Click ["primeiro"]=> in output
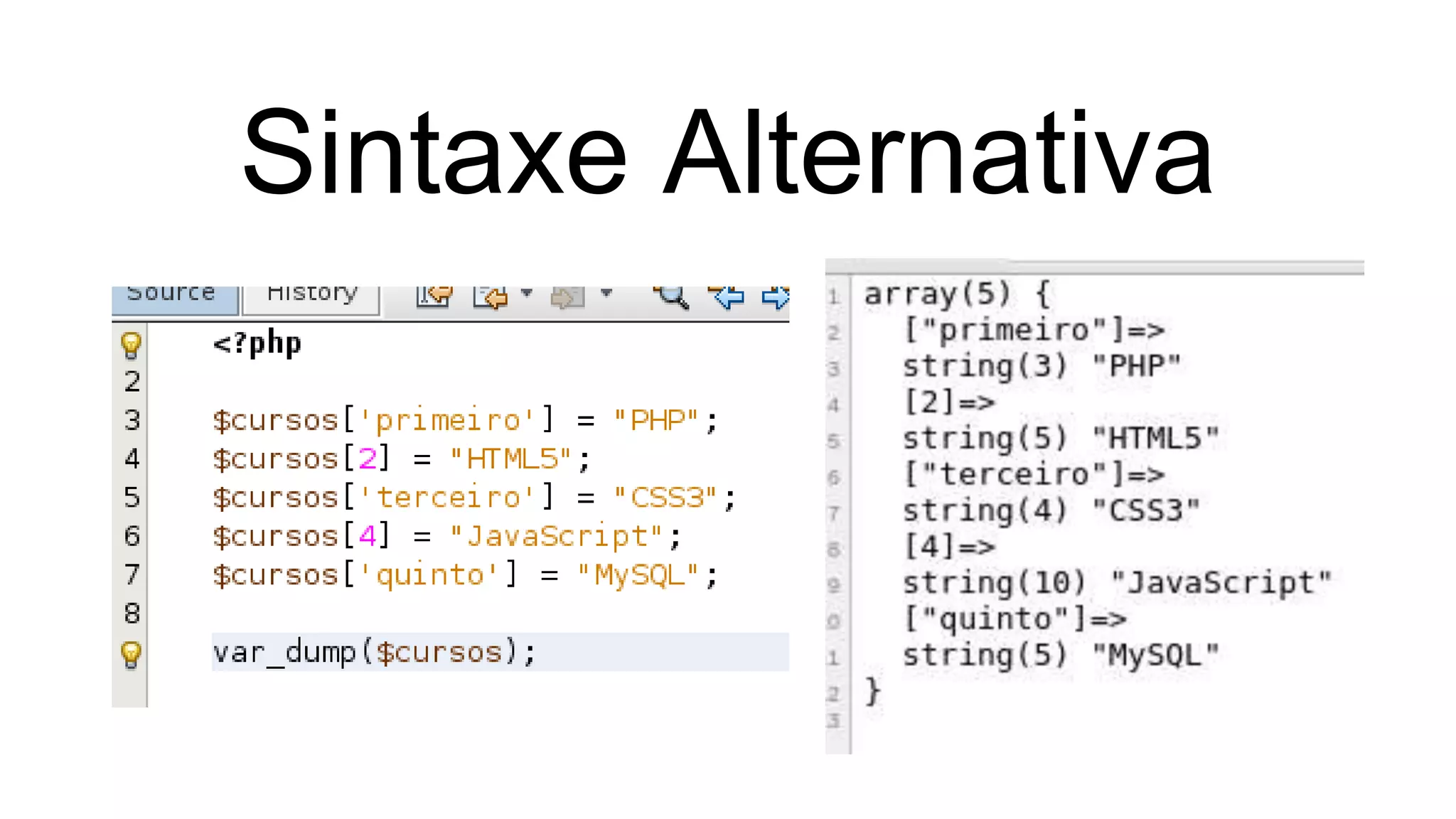Screen dimensions: 1456x819 pyautogui.click(x=1034, y=330)
